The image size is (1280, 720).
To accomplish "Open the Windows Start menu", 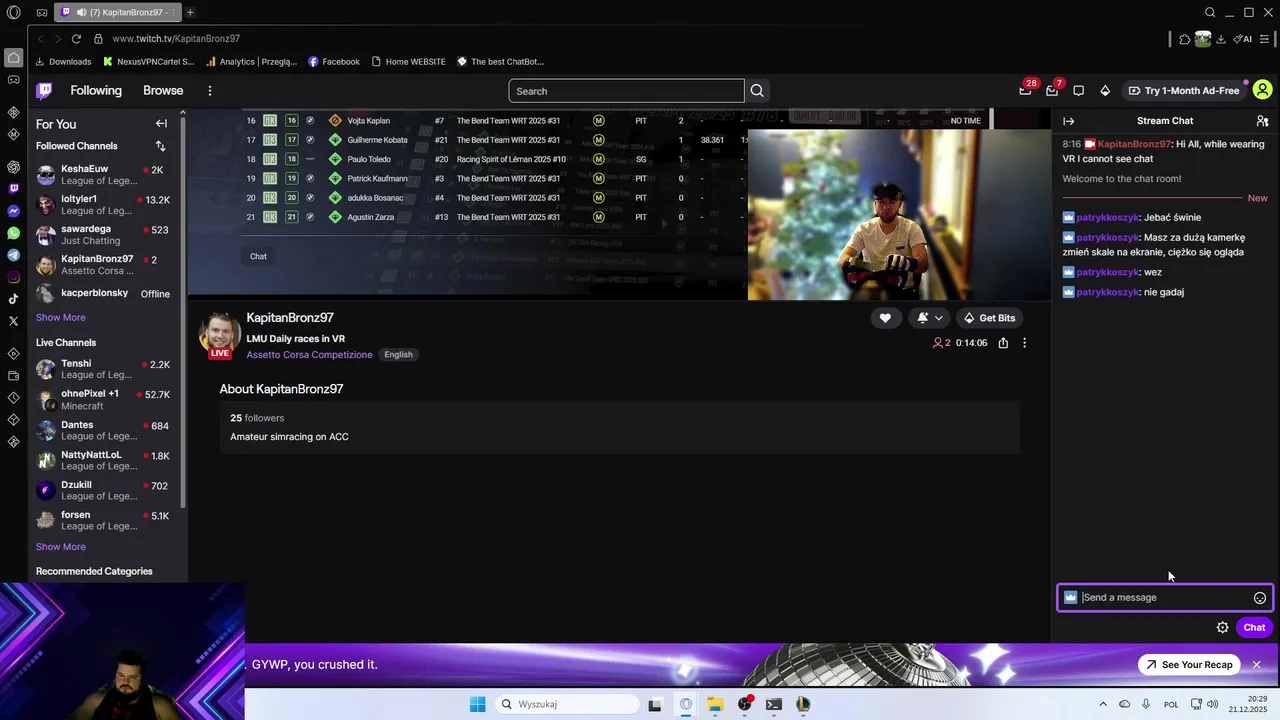I will [x=478, y=704].
